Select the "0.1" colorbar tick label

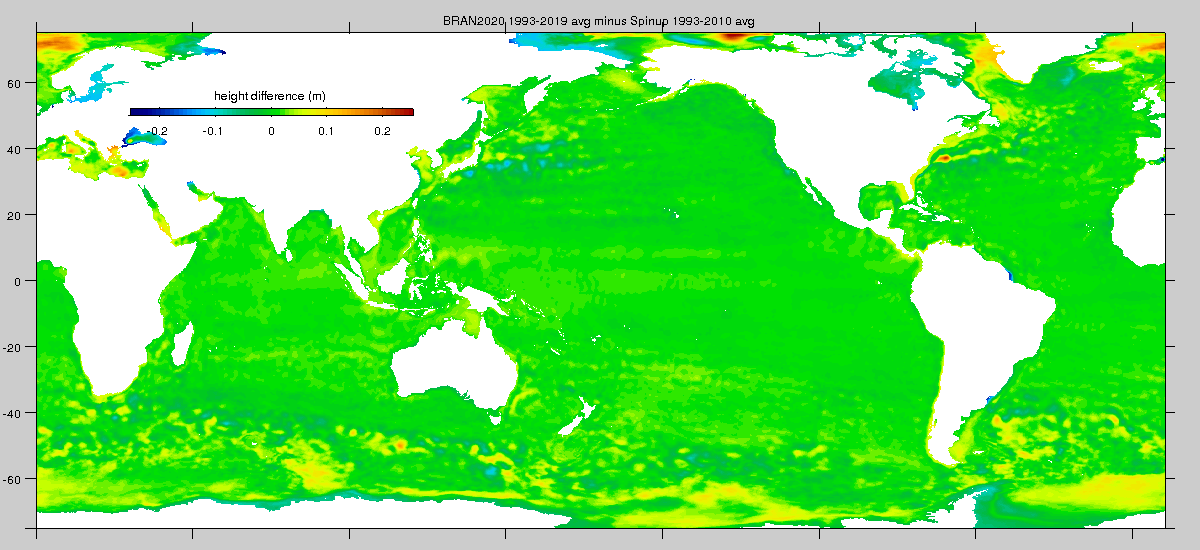click(x=328, y=131)
